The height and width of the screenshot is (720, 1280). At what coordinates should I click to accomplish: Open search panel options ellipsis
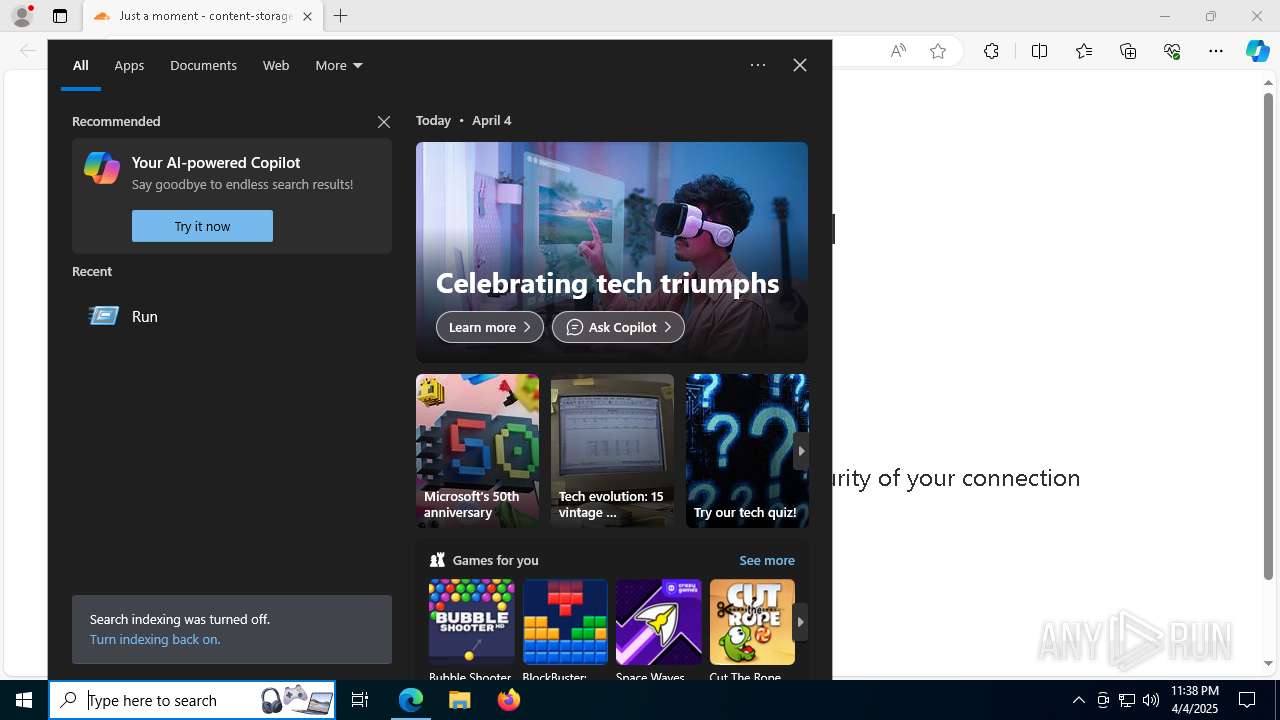click(x=758, y=65)
